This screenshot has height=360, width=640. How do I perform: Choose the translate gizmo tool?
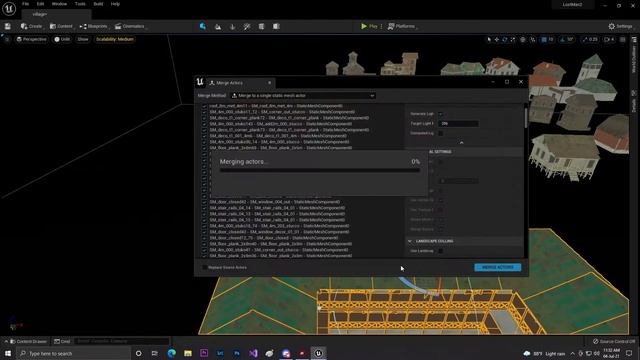497,40
